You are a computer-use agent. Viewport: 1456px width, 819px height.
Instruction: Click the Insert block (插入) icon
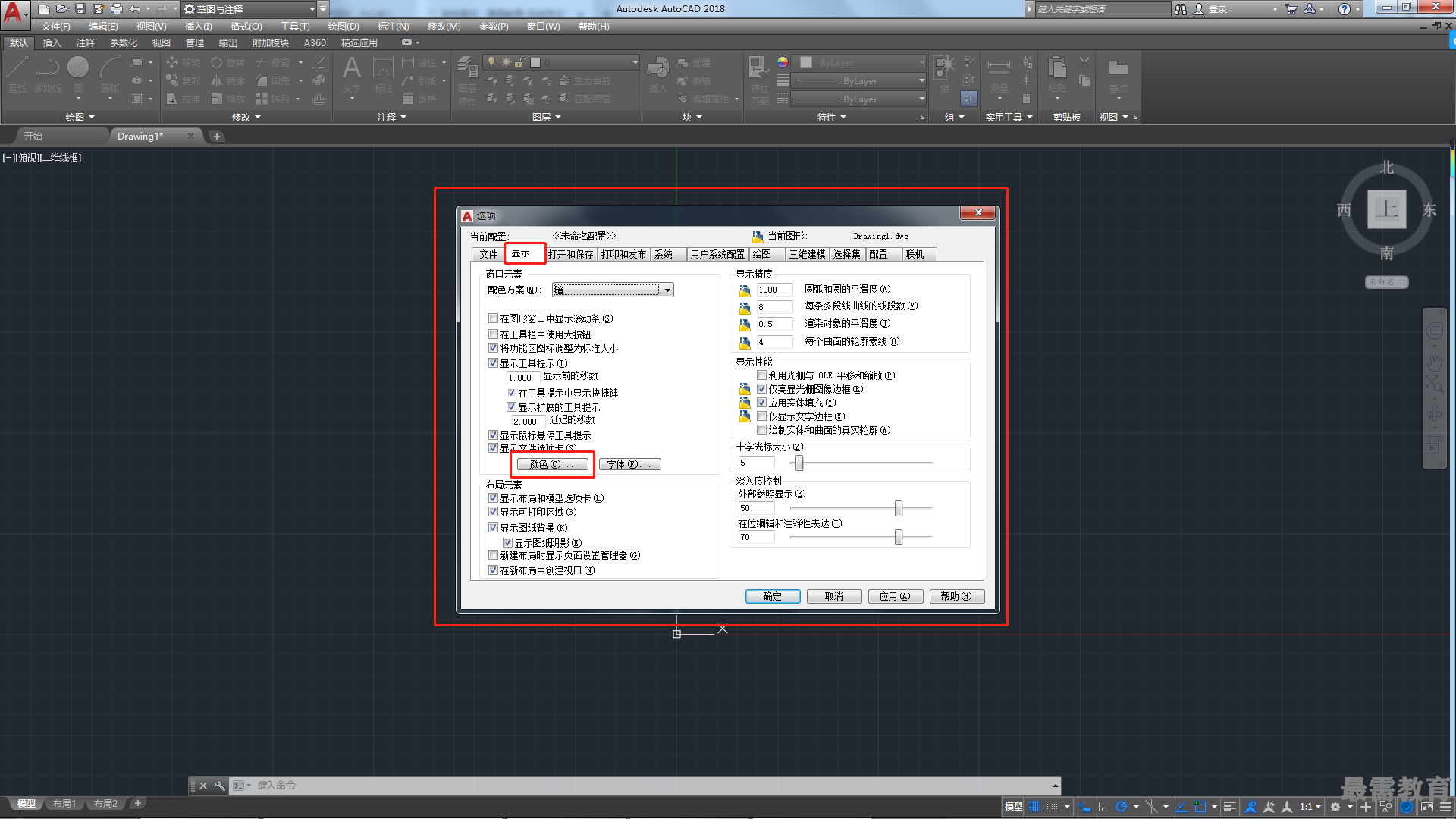[657, 74]
